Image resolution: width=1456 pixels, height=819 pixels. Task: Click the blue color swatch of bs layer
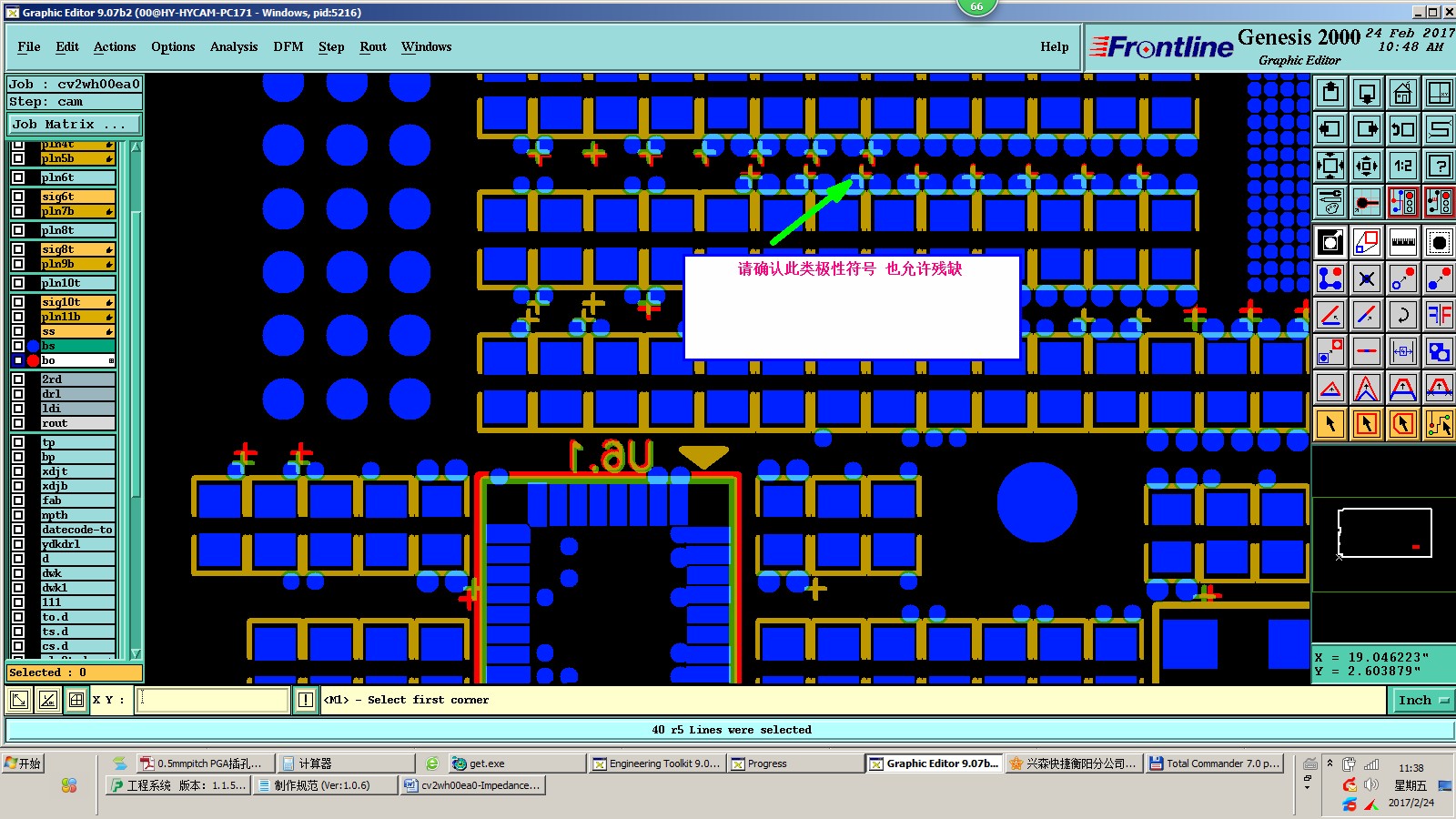[x=34, y=346]
